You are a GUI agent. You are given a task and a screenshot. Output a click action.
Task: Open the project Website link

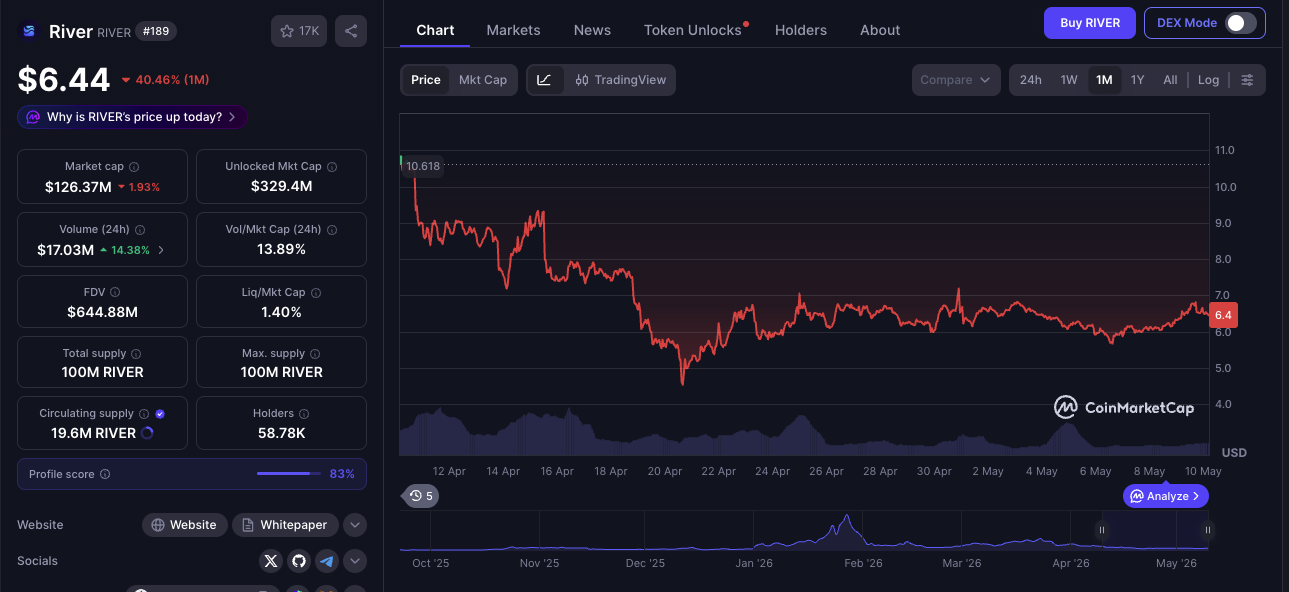pos(184,525)
